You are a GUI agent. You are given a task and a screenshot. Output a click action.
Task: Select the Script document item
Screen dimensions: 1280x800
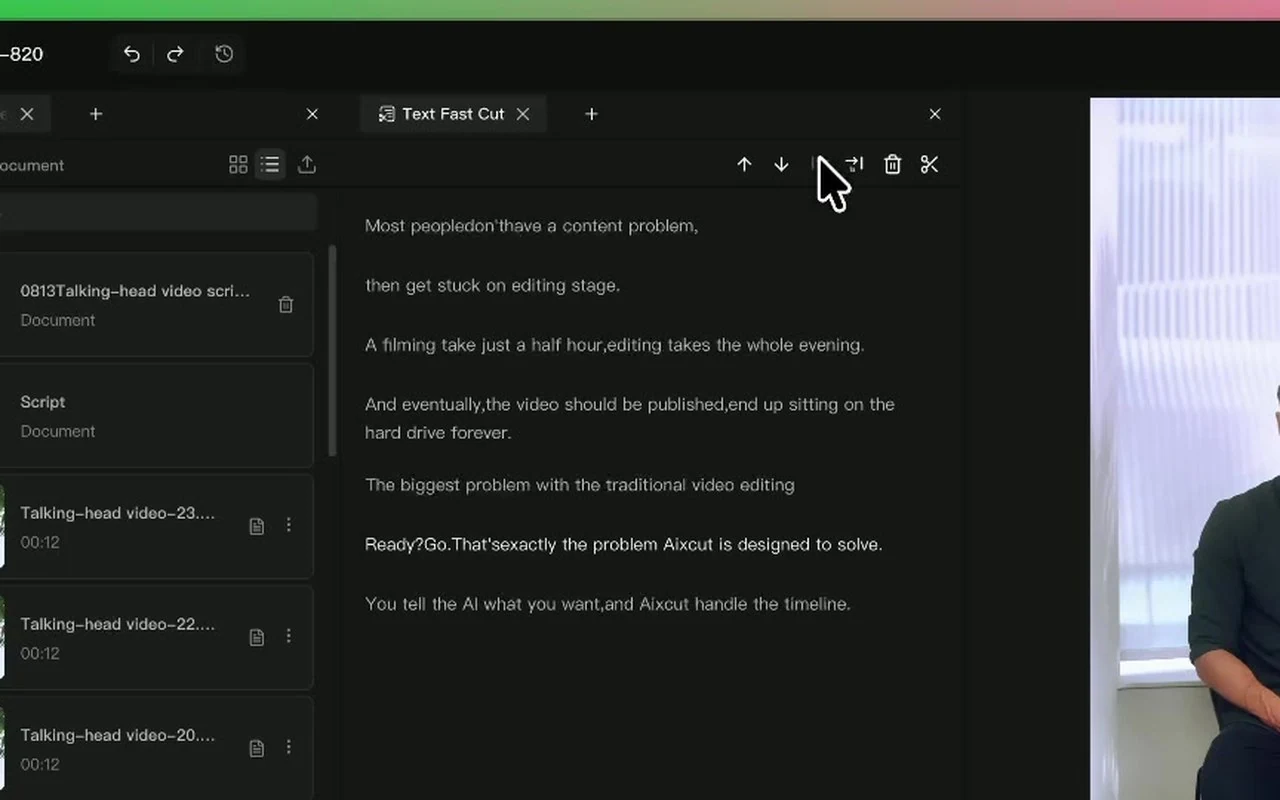point(156,416)
